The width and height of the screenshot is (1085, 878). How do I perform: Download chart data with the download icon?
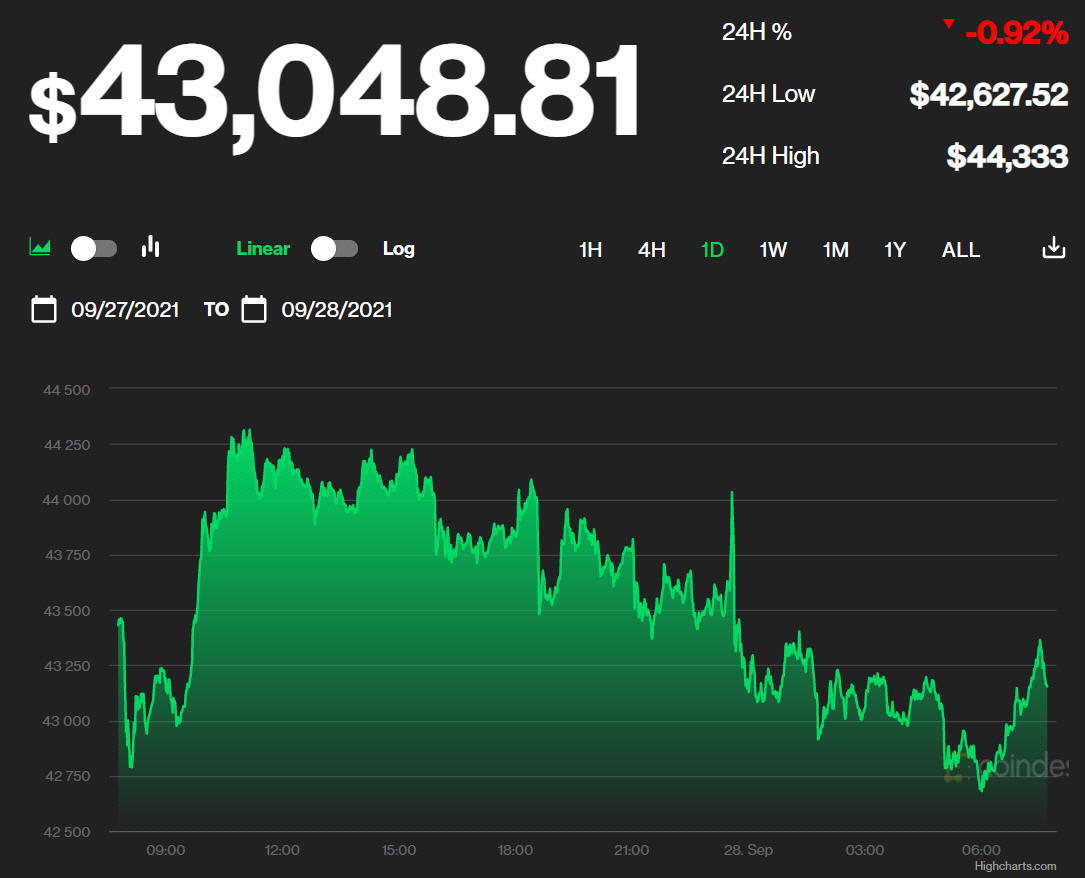(x=1053, y=249)
